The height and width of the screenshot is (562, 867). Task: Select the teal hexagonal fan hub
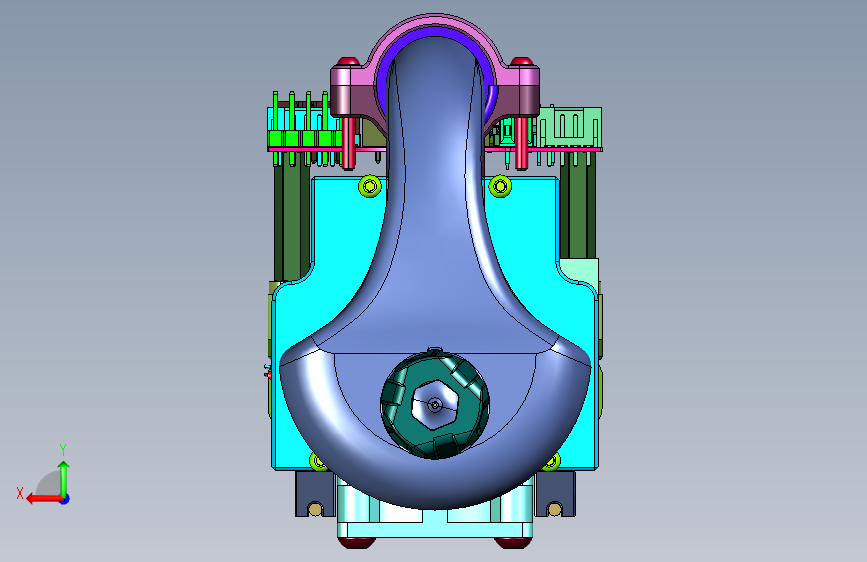pyautogui.click(x=435, y=405)
